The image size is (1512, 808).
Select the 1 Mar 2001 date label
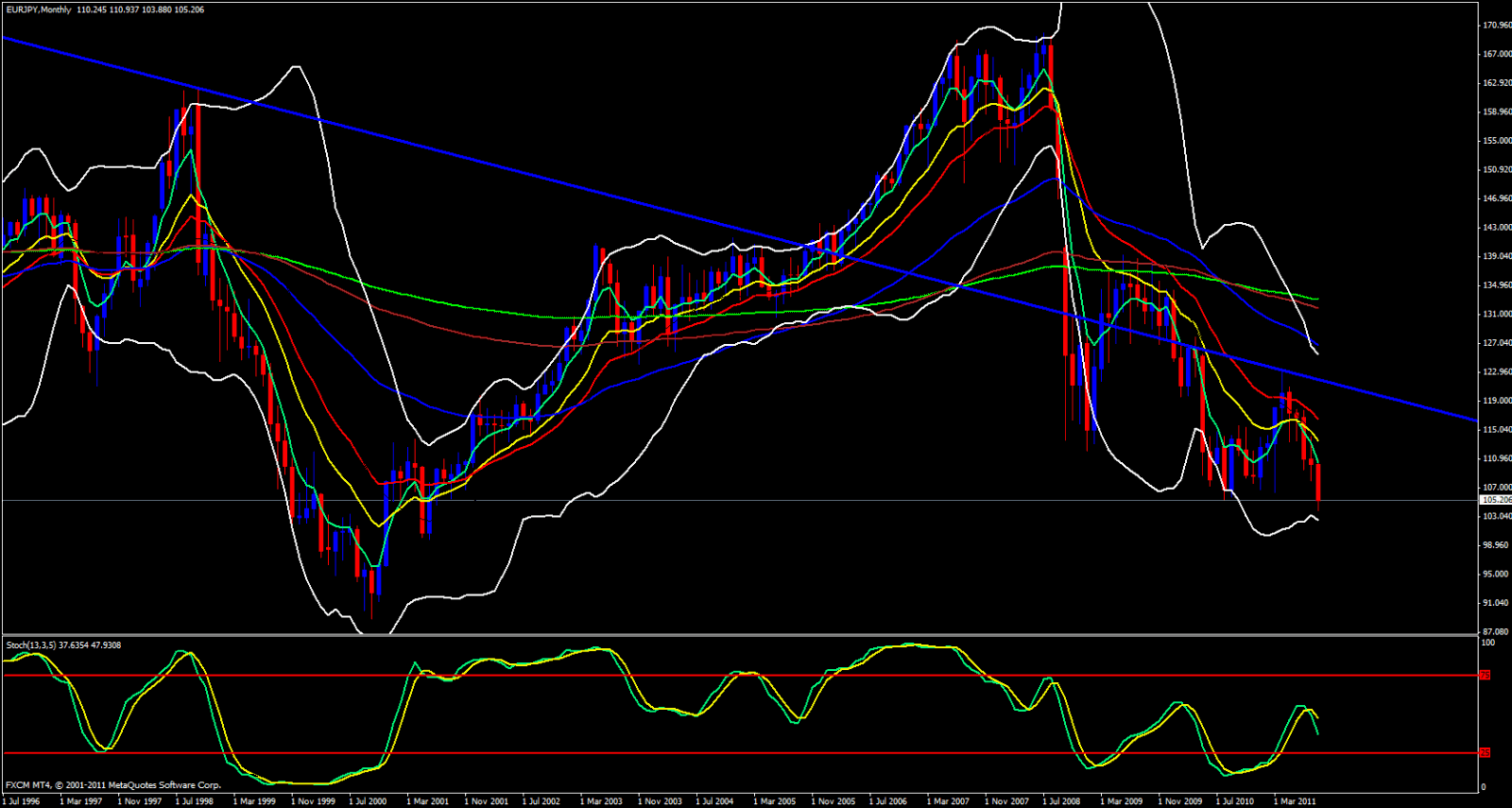pyautogui.click(x=427, y=801)
